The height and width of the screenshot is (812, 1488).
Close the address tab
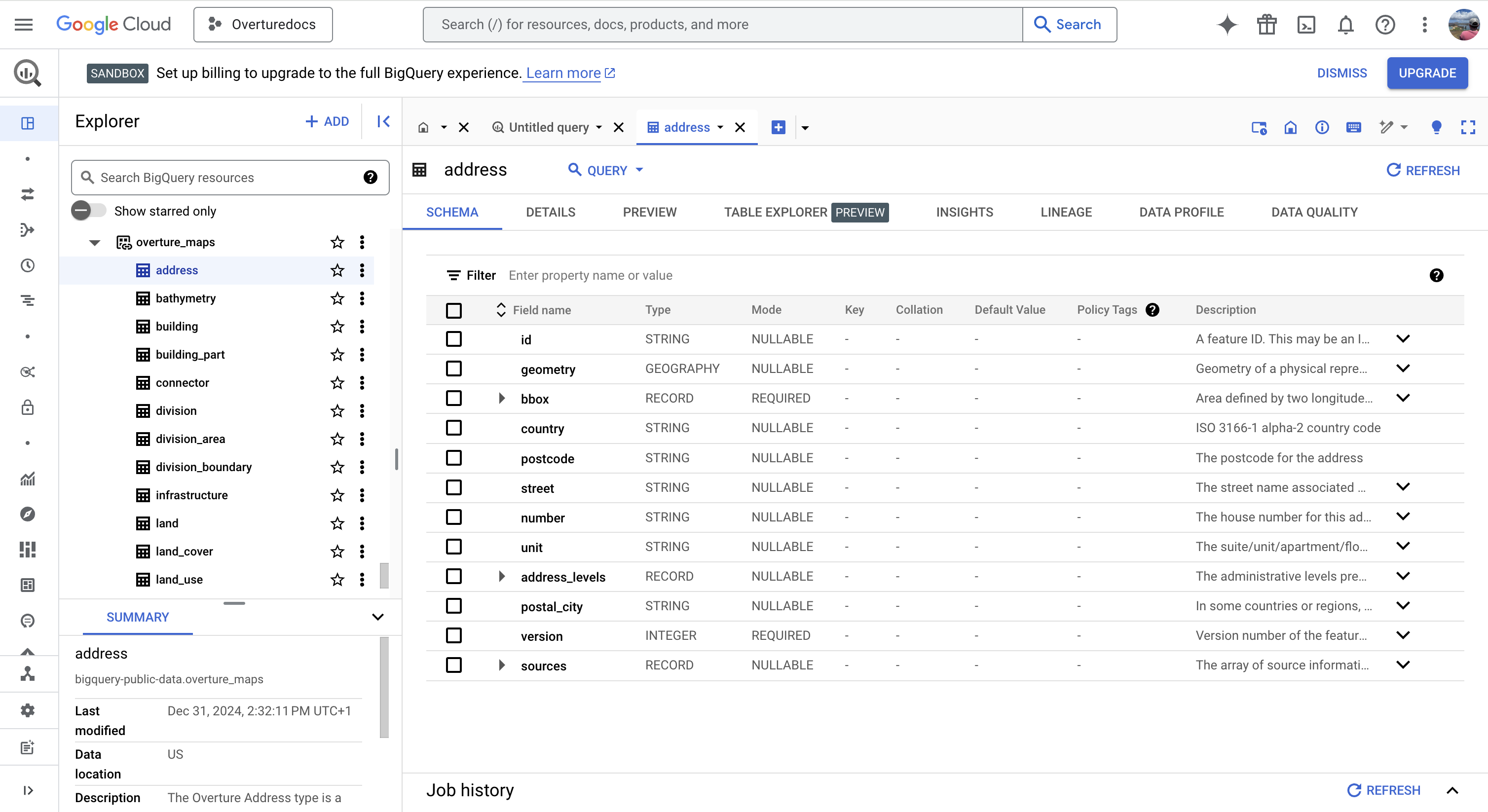click(740, 127)
